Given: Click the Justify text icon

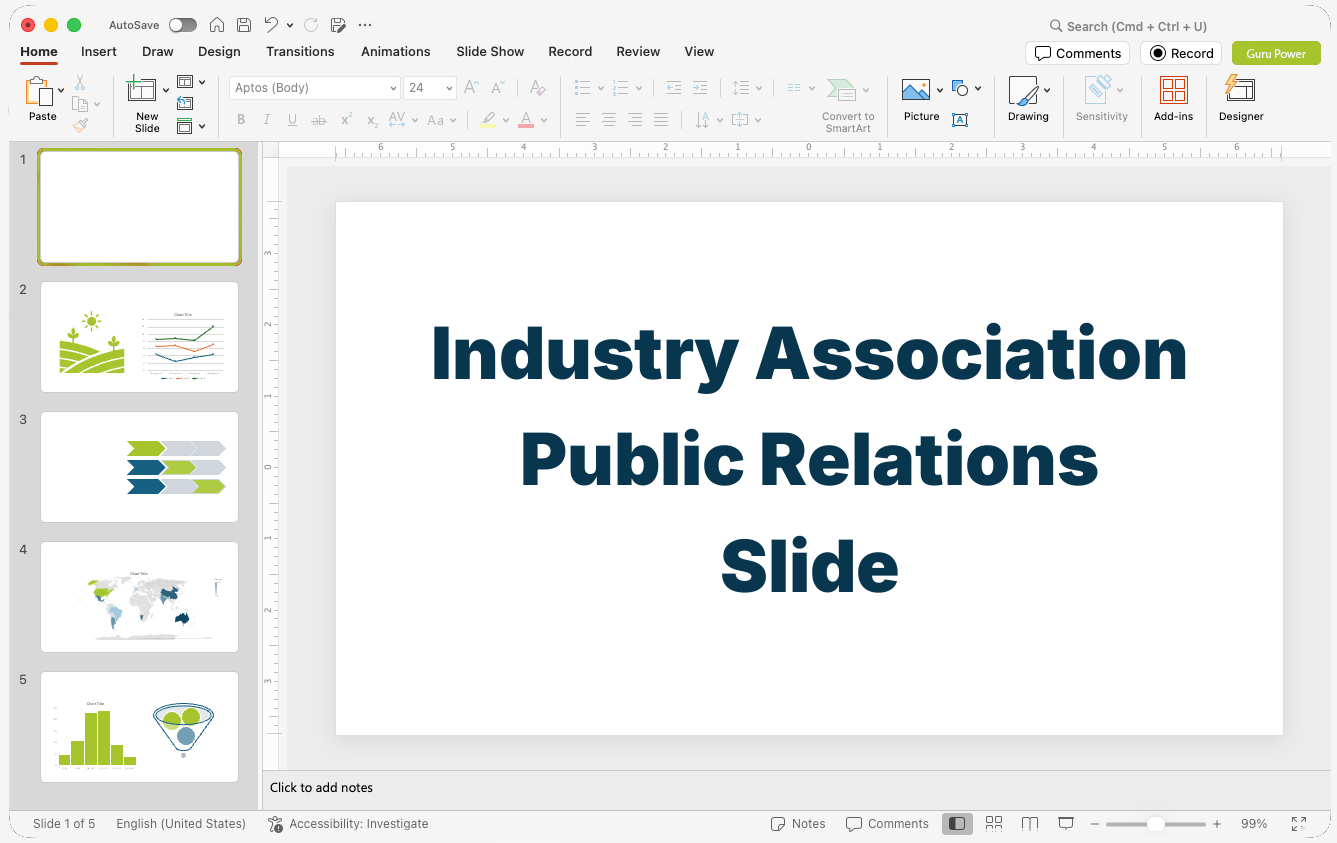Looking at the screenshot, I should click(x=661, y=120).
